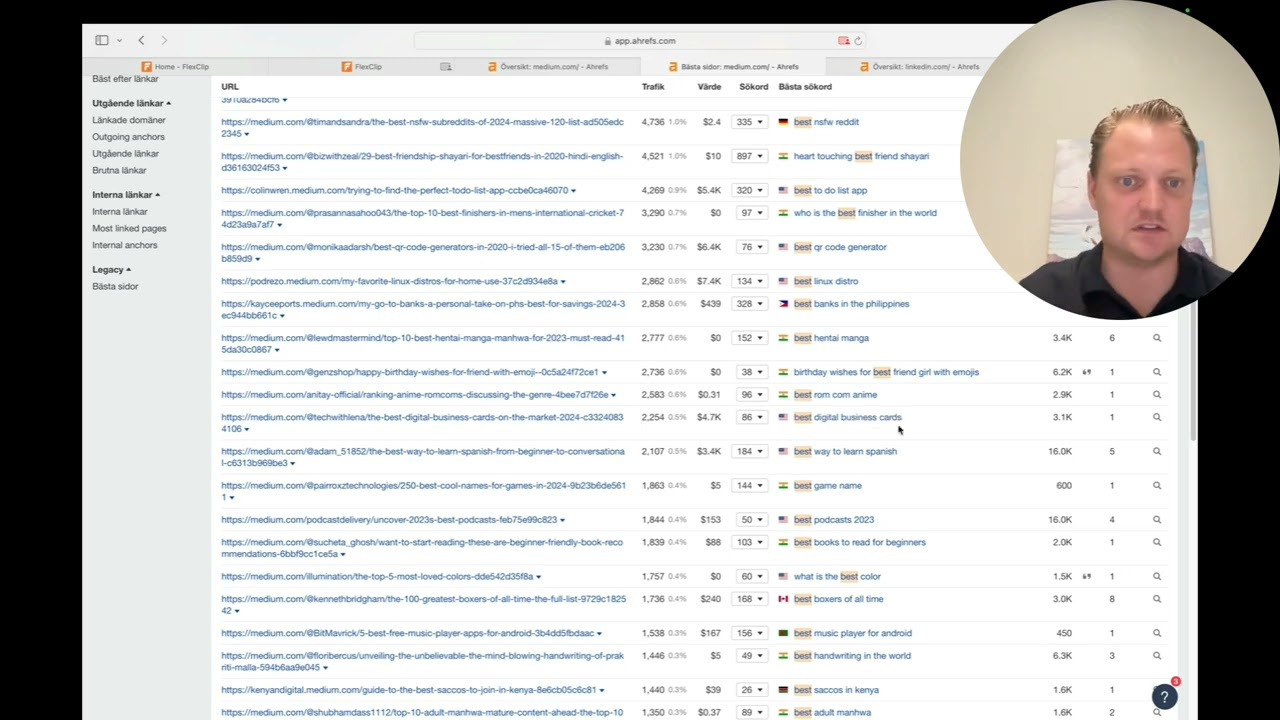Click the quote icon in birthday wishes row
The width and height of the screenshot is (1280, 720).
pyautogui.click(x=1086, y=372)
